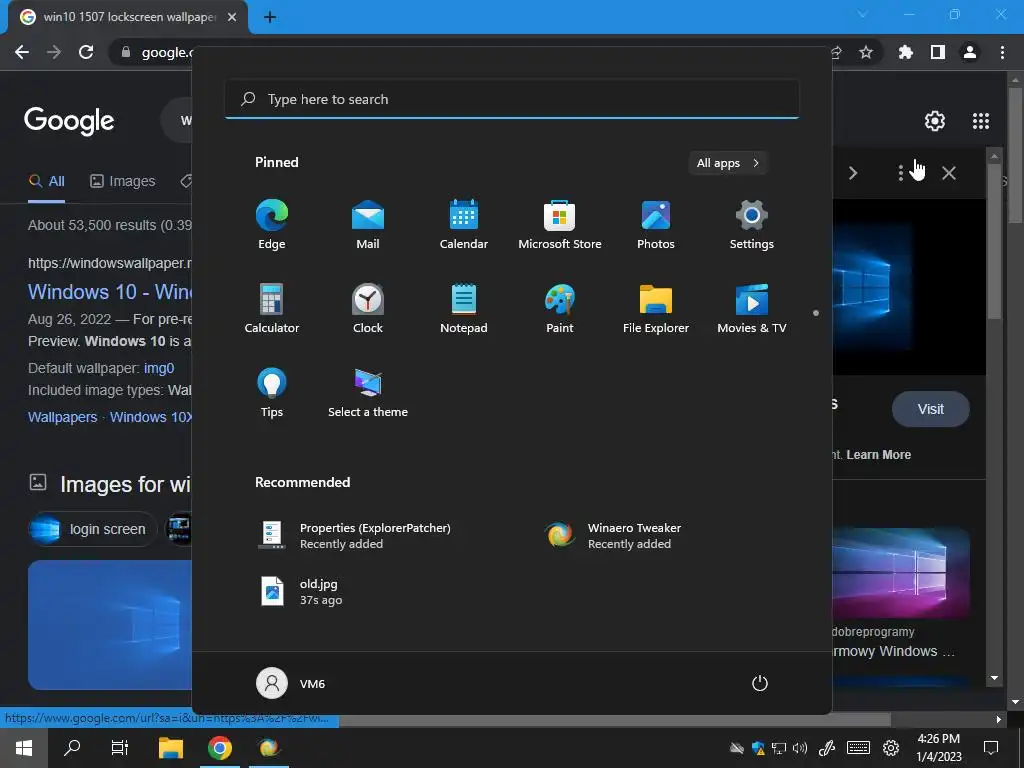The image size is (1024, 768).
Task: Open the Google apps grid
Action: pos(981,121)
